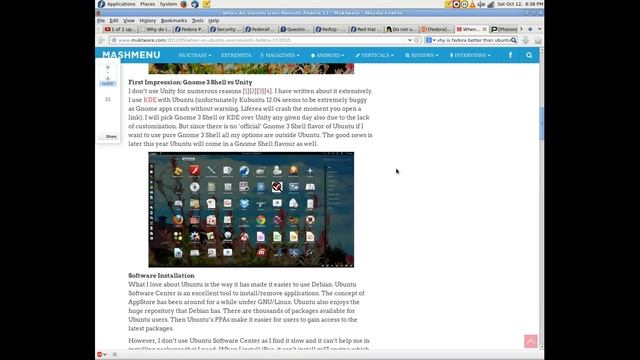Click the Share button in the floating widget
Viewport: 640px width, 360px height.
pyautogui.click(x=109, y=136)
